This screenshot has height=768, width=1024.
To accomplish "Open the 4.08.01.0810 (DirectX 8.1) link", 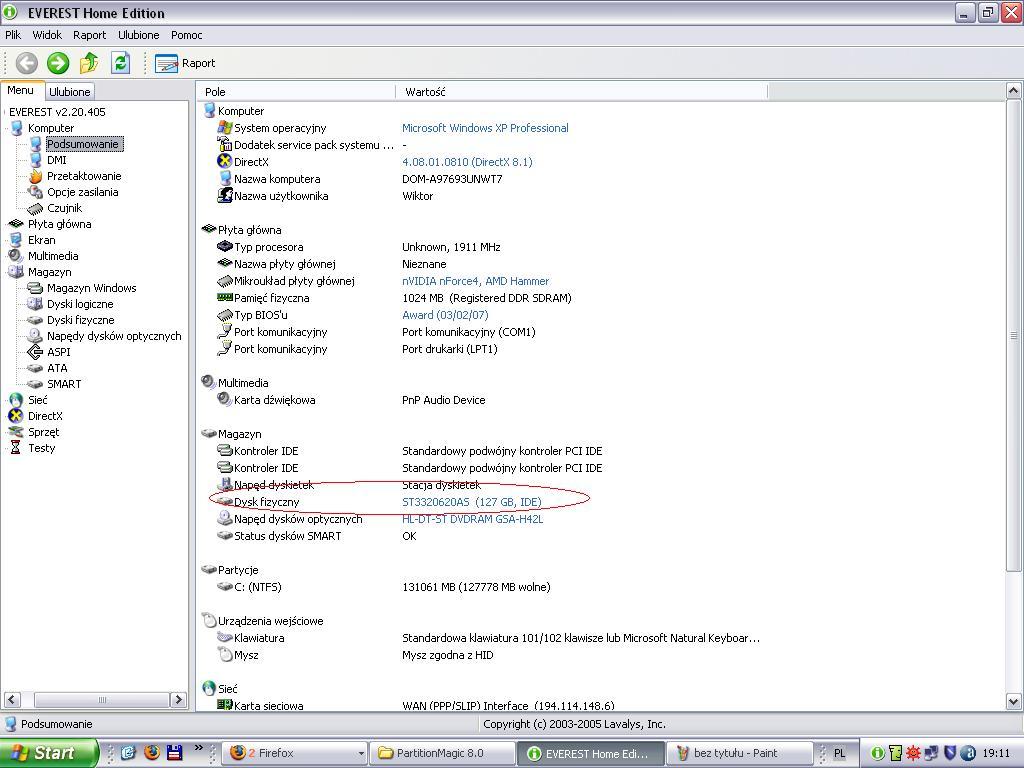I will point(467,162).
